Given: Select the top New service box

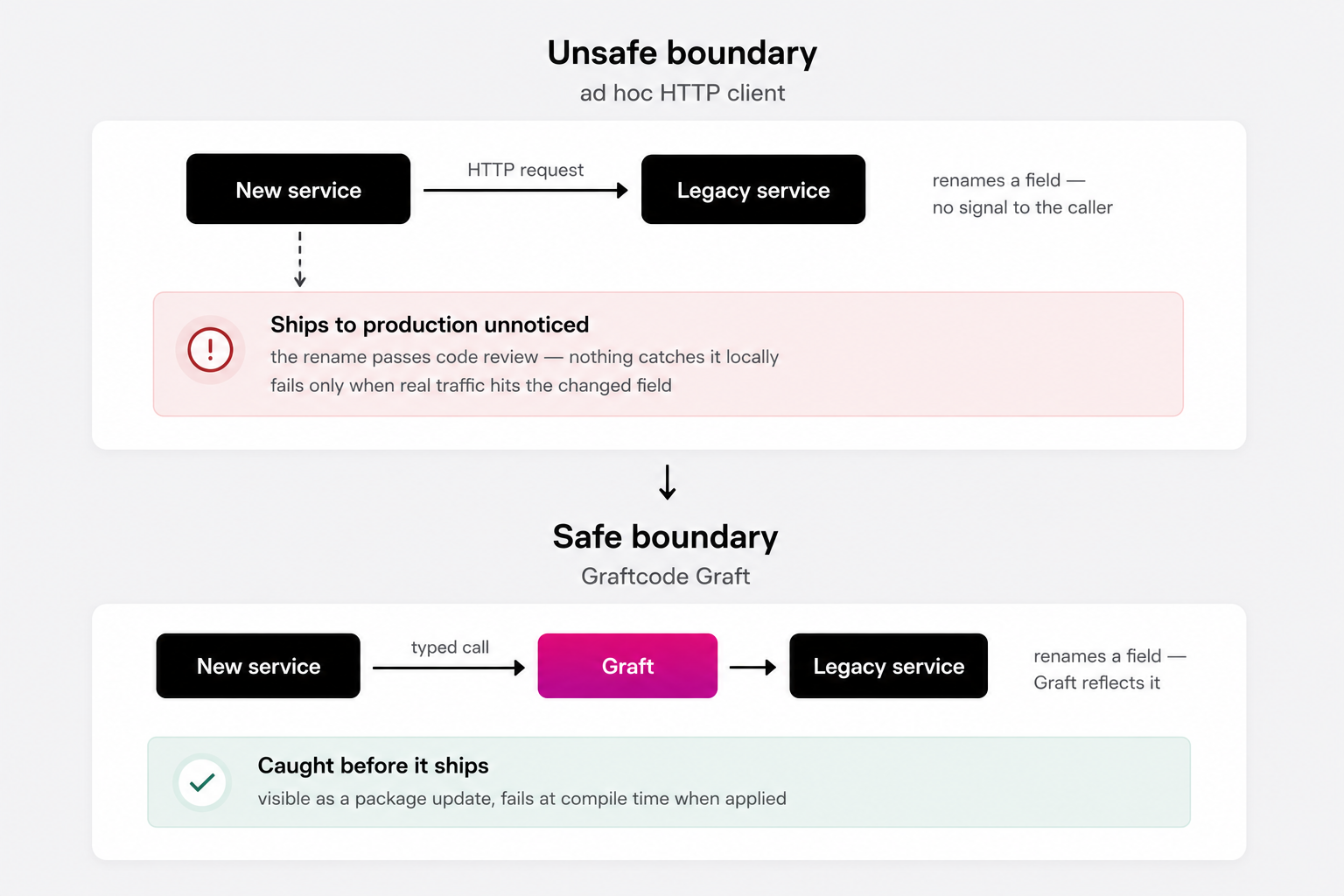Looking at the screenshot, I should click(x=298, y=189).
